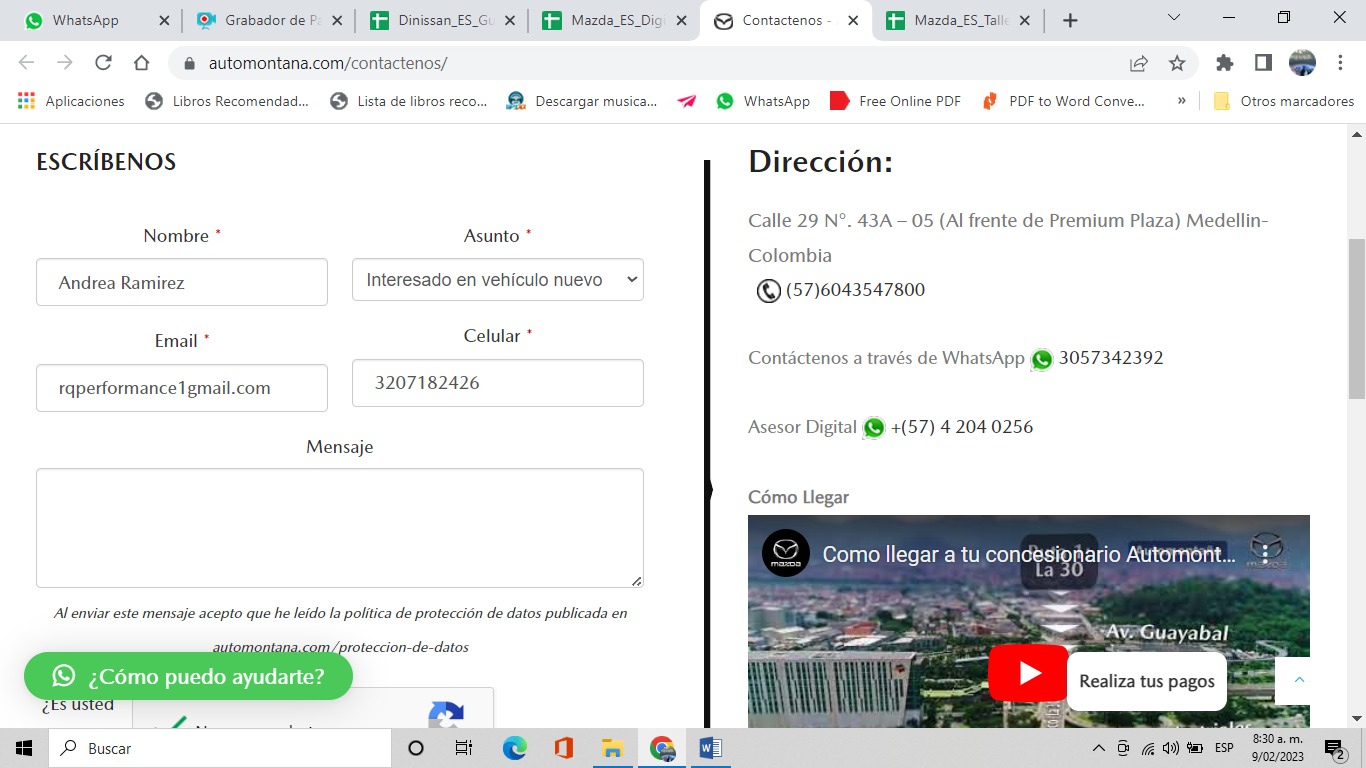The width and height of the screenshot is (1366, 768).
Task: Play the YouTube video Como llegar
Action: tap(1028, 673)
